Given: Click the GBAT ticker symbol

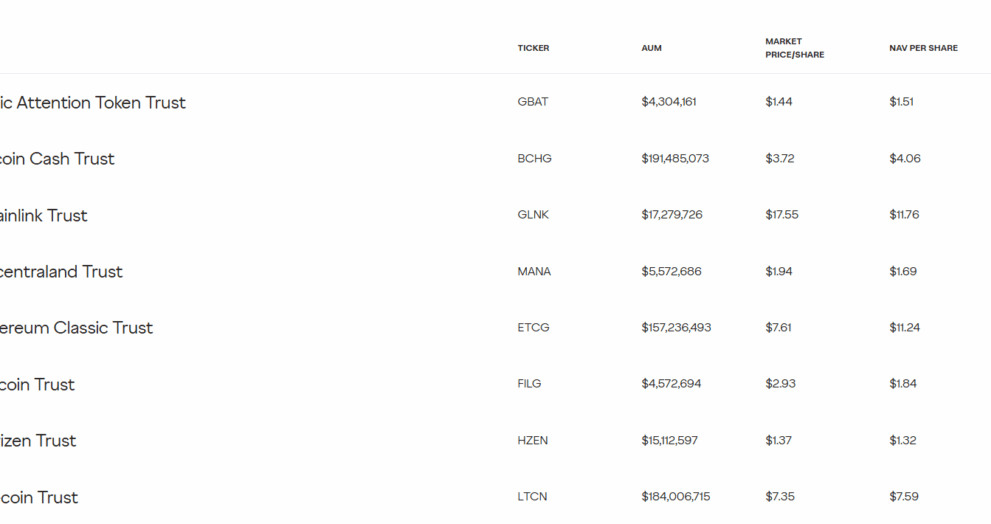Looking at the screenshot, I should (533, 102).
